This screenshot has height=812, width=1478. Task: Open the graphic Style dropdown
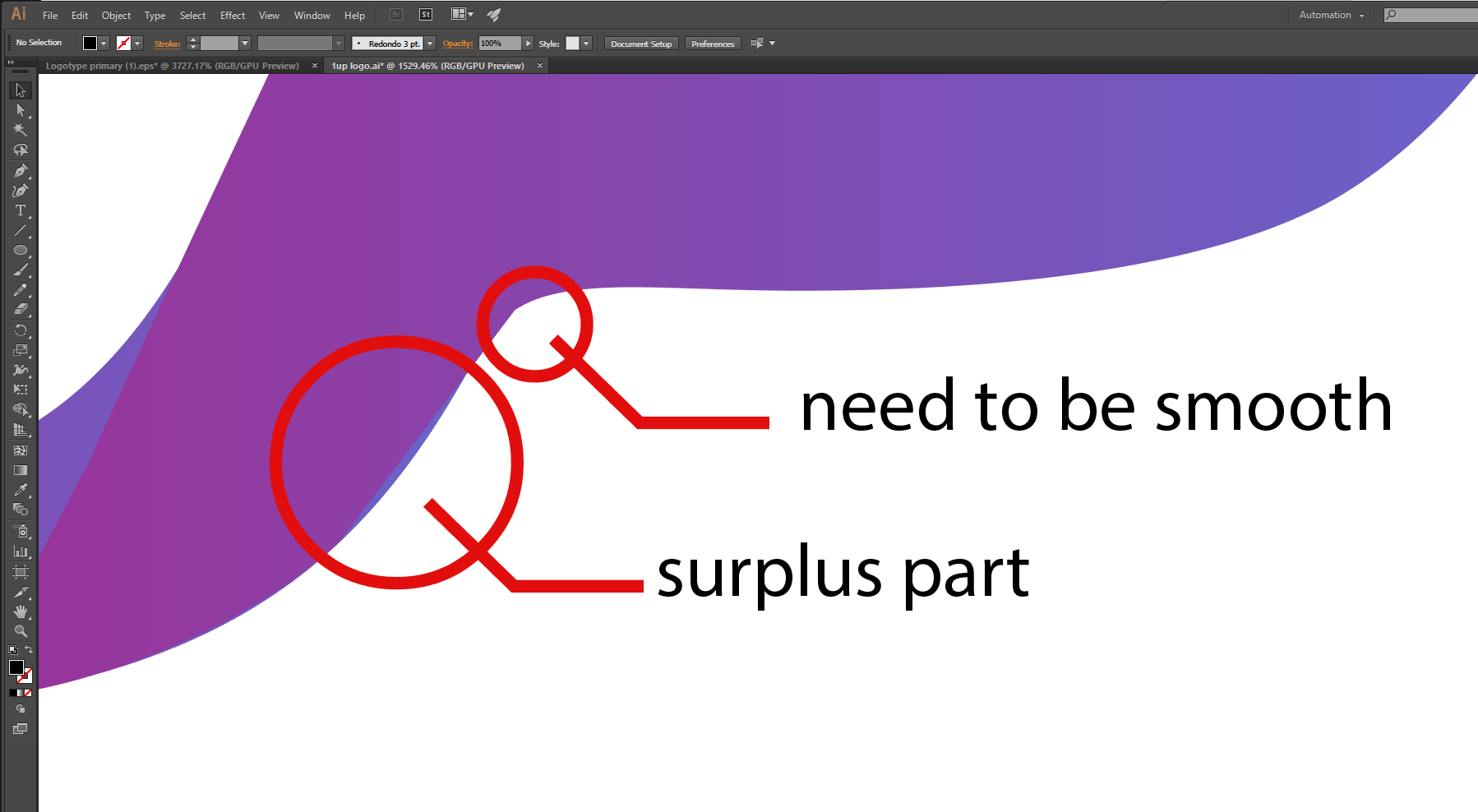click(586, 44)
